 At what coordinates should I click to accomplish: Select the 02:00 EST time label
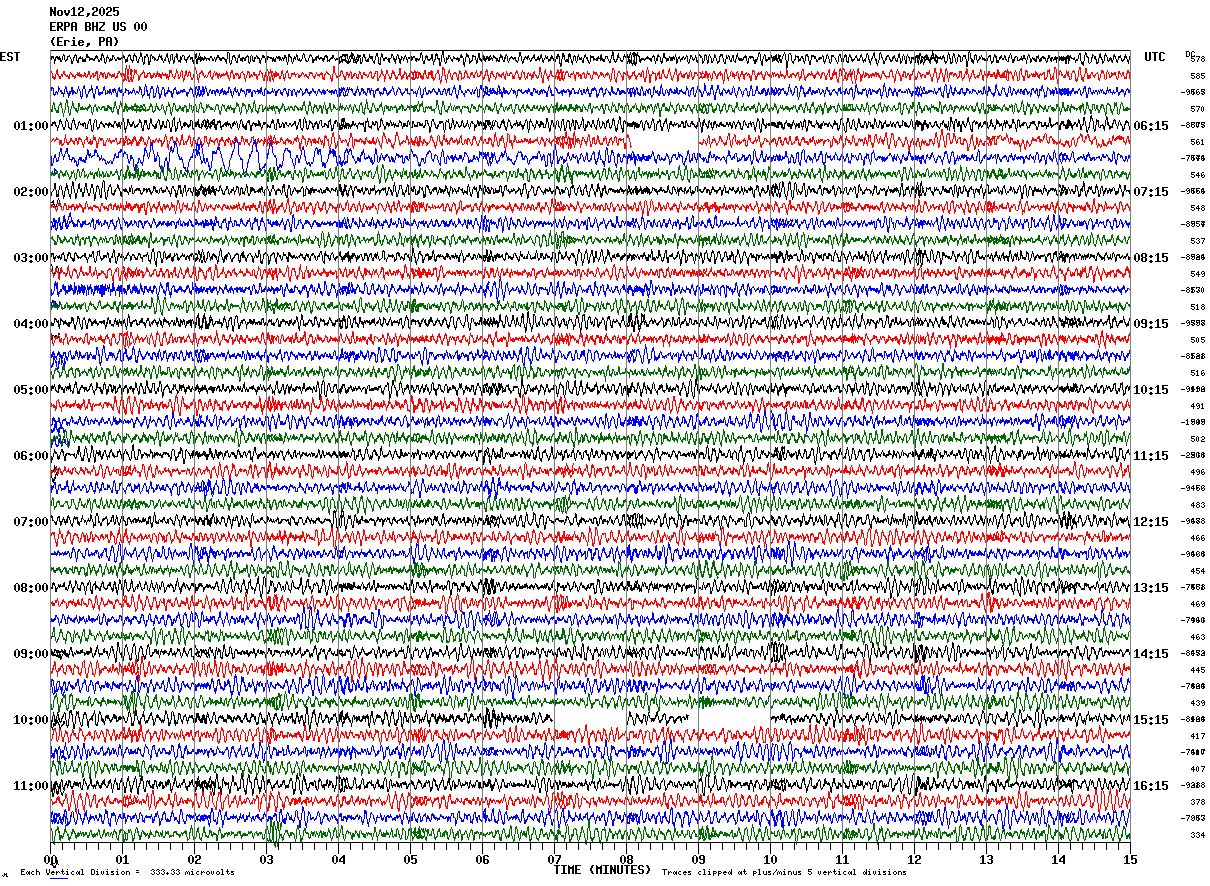pyautogui.click(x=30, y=192)
